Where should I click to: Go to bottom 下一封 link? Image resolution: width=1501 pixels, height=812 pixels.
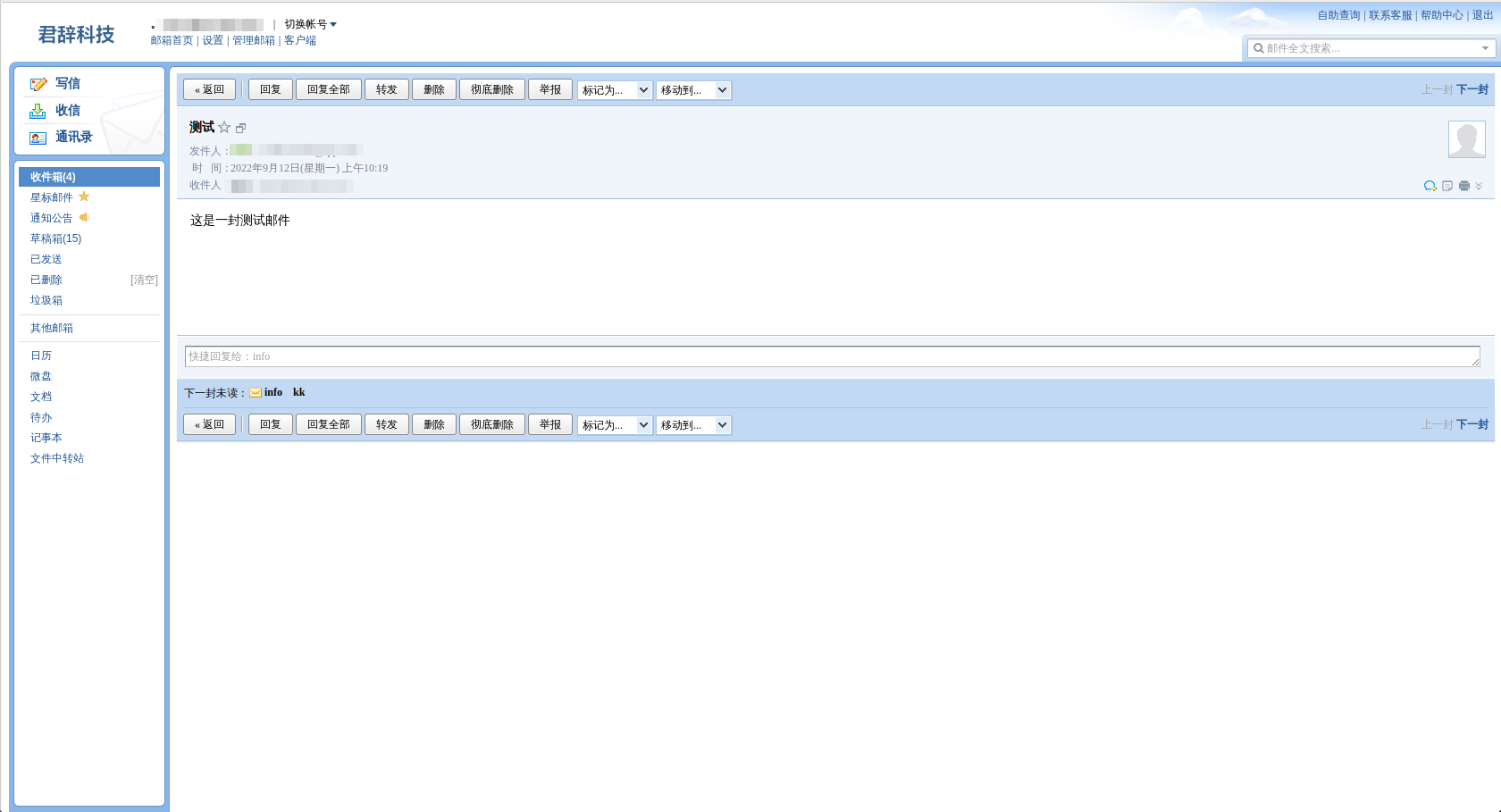pos(1472,424)
